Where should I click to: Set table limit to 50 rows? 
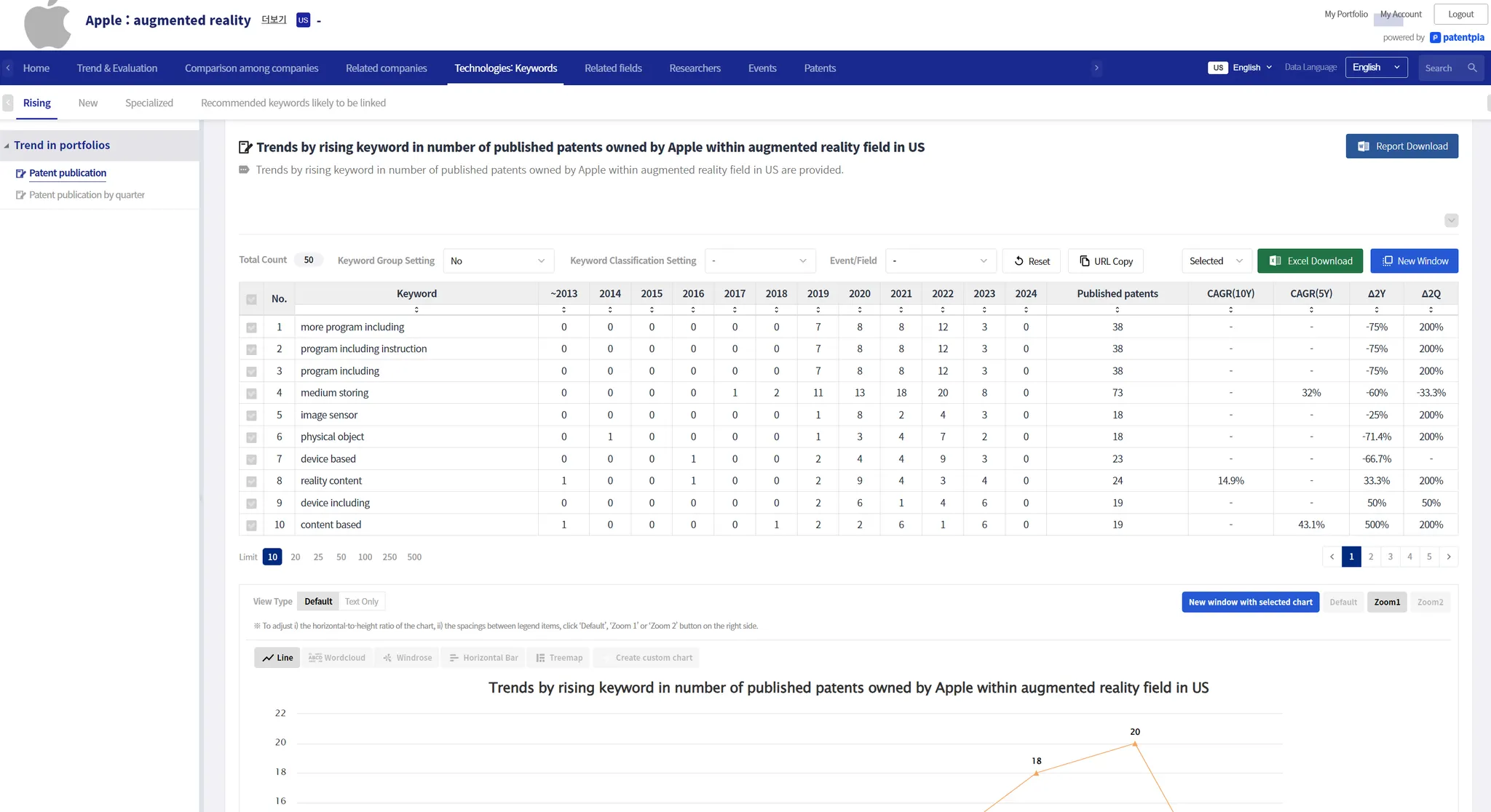click(x=341, y=557)
